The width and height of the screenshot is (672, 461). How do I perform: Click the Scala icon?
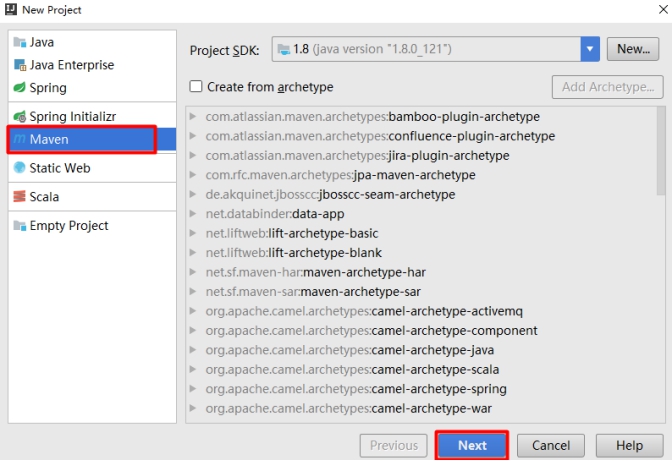(x=20, y=196)
